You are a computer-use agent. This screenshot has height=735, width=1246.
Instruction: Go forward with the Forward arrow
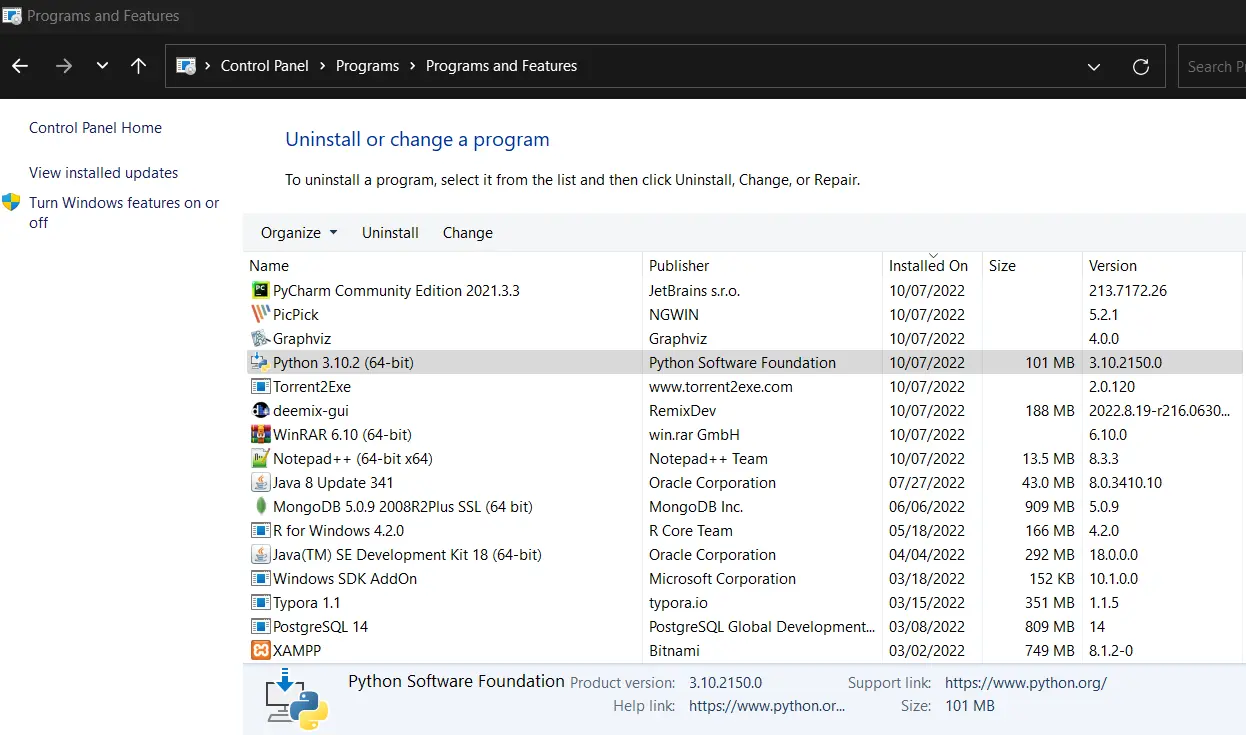tap(64, 66)
